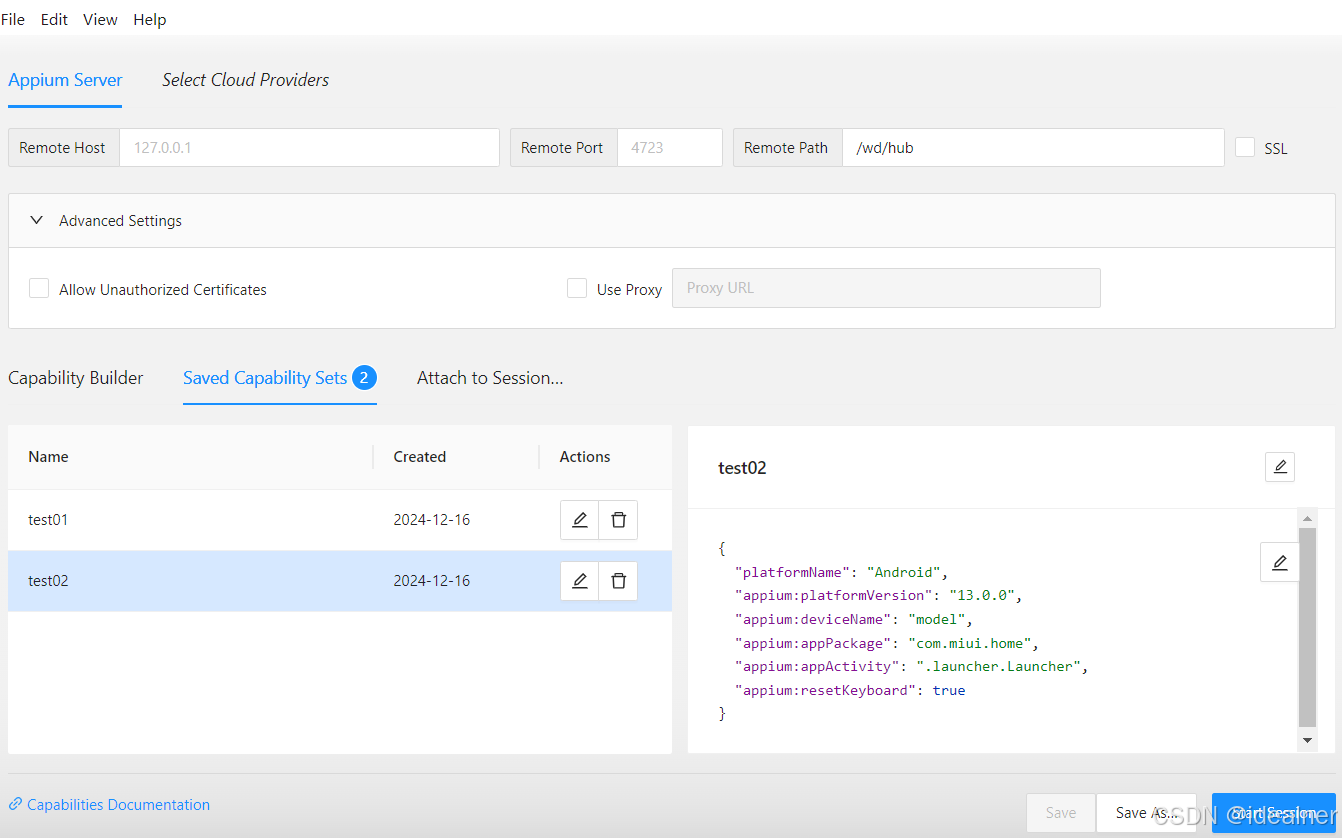Click the "Android" platformName value

[x=903, y=573]
